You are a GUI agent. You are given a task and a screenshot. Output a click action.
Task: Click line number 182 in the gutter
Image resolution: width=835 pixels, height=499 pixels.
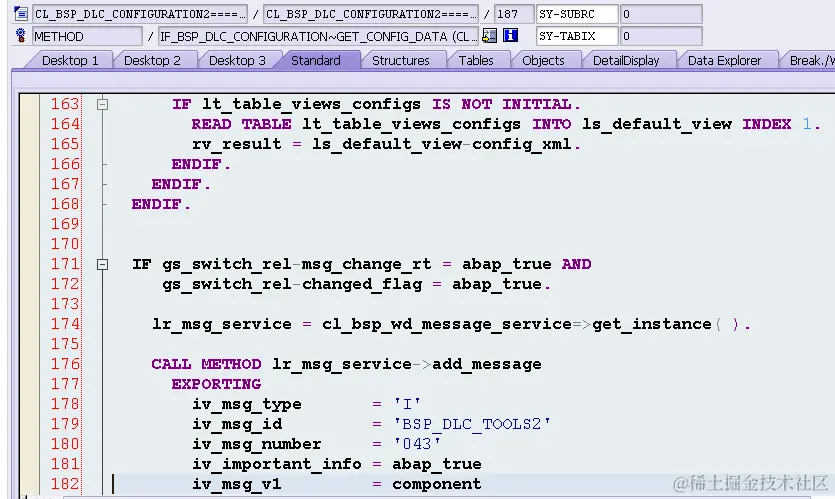pyautogui.click(x=65, y=484)
